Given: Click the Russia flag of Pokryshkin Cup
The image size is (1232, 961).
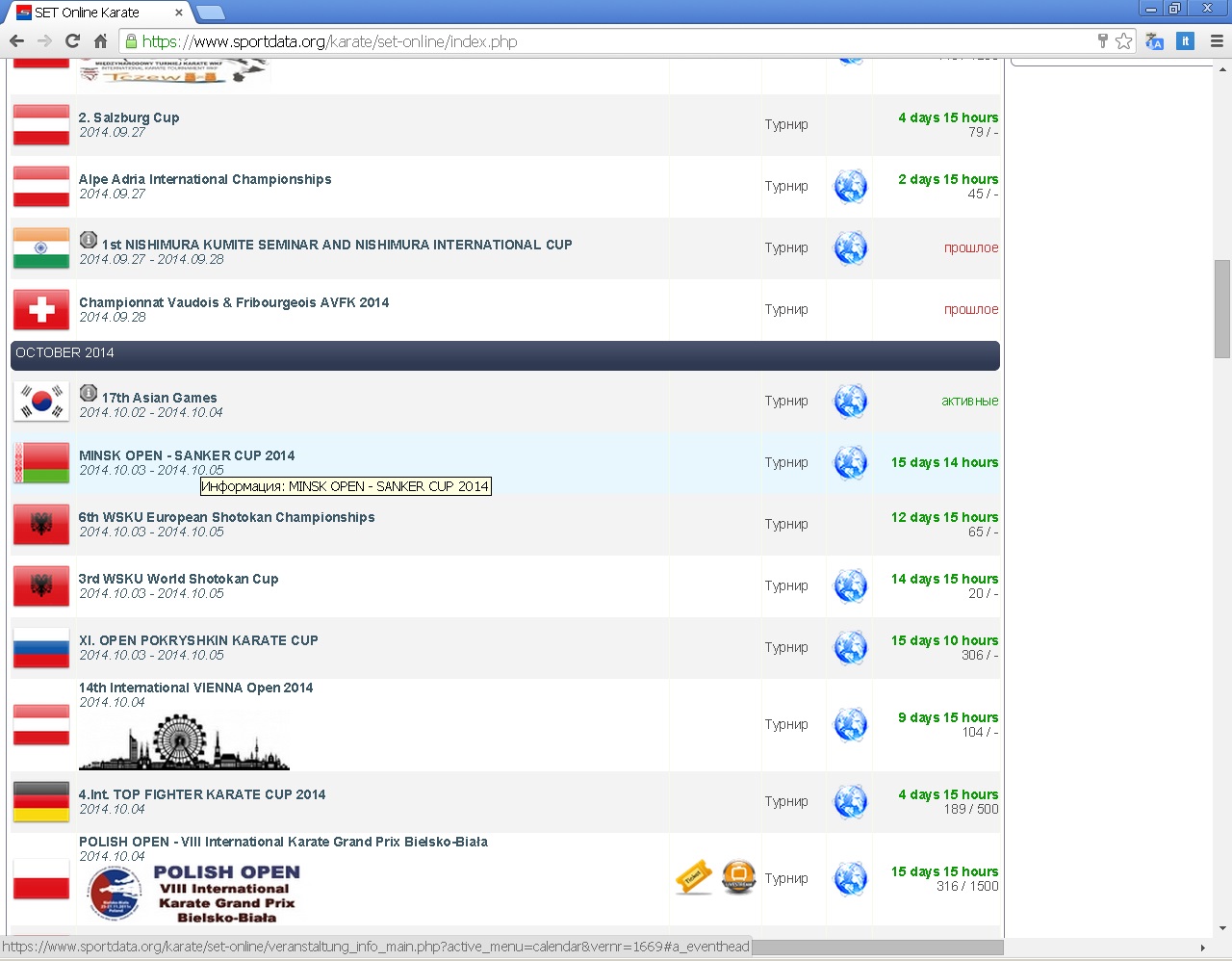Looking at the screenshot, I should pos(41,648).
